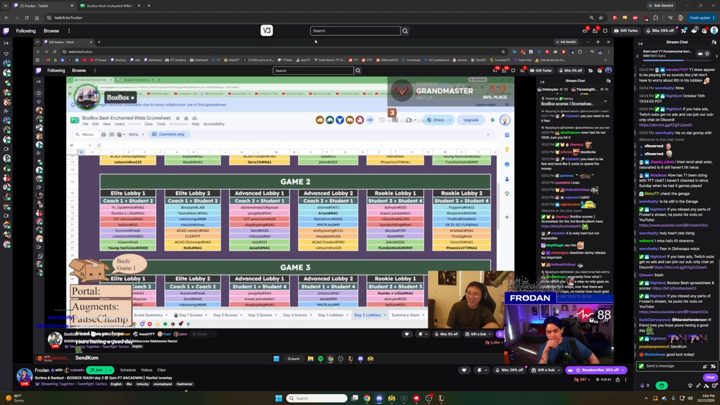The width and height of the screenshot is (720, 405).
Task: Click Upgrade in the streamed spreadsheet
Action: [471, 120]
